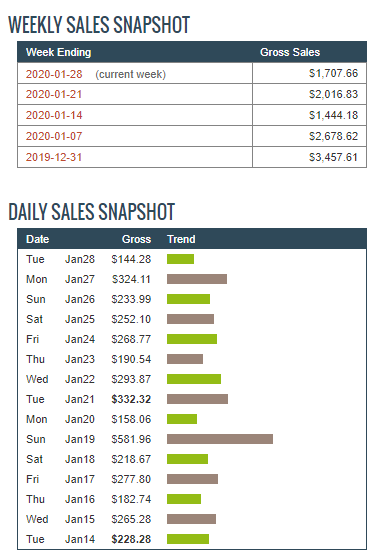
Task: Click the Gross Sales column header
Action: 290,52
